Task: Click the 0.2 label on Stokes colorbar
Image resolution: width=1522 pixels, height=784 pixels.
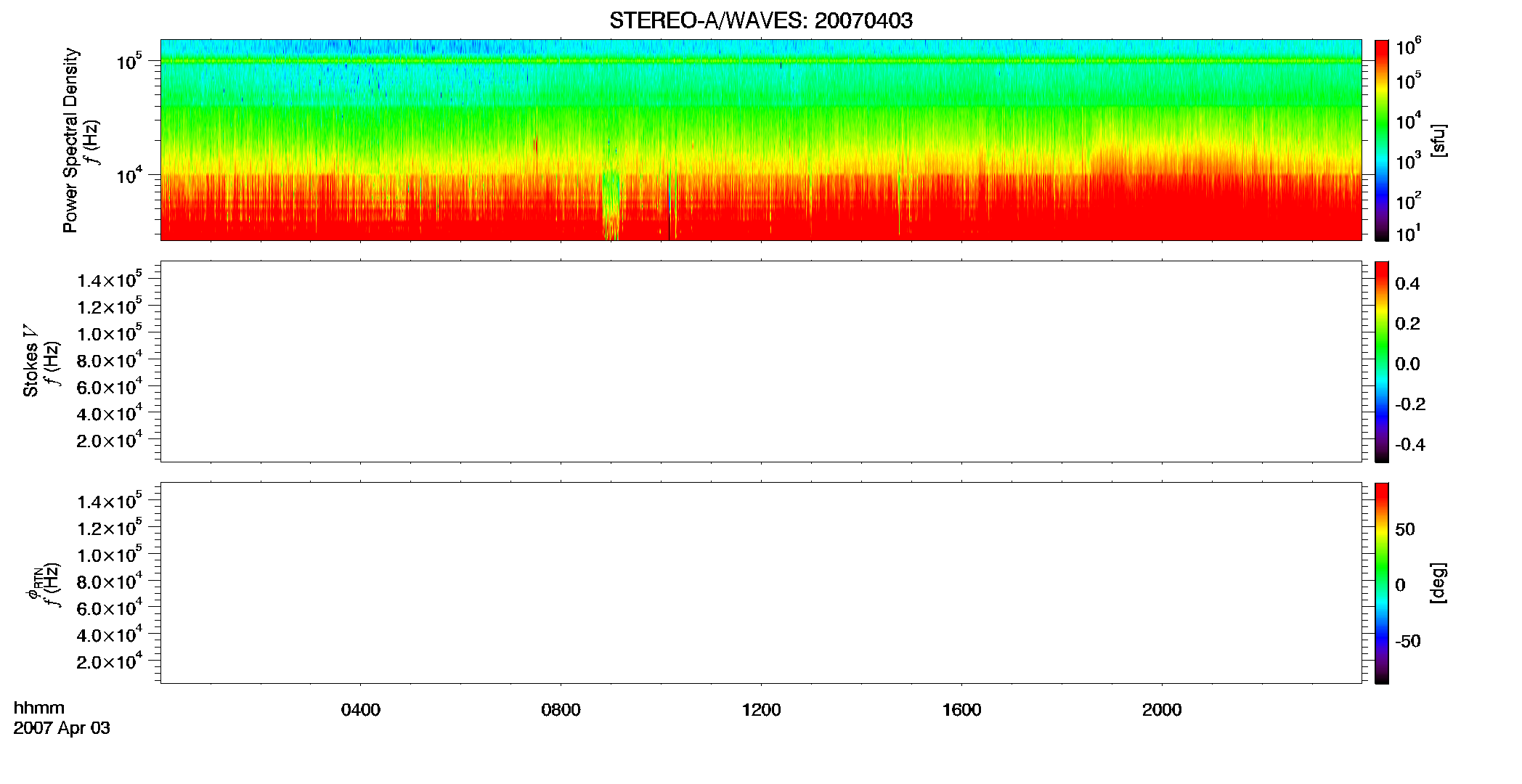Action: (x=1407, y=324)
